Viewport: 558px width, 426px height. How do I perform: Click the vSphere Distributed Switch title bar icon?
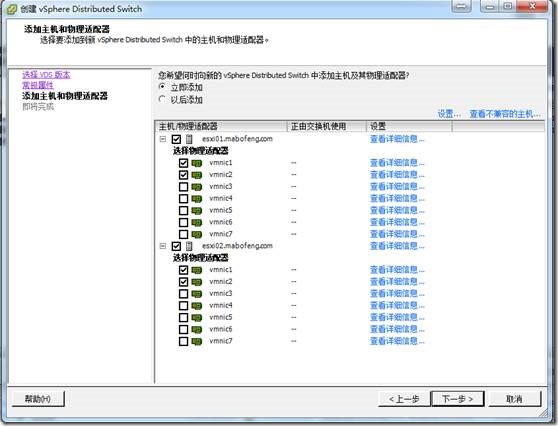pyautogui.click(x=12, y=9)
